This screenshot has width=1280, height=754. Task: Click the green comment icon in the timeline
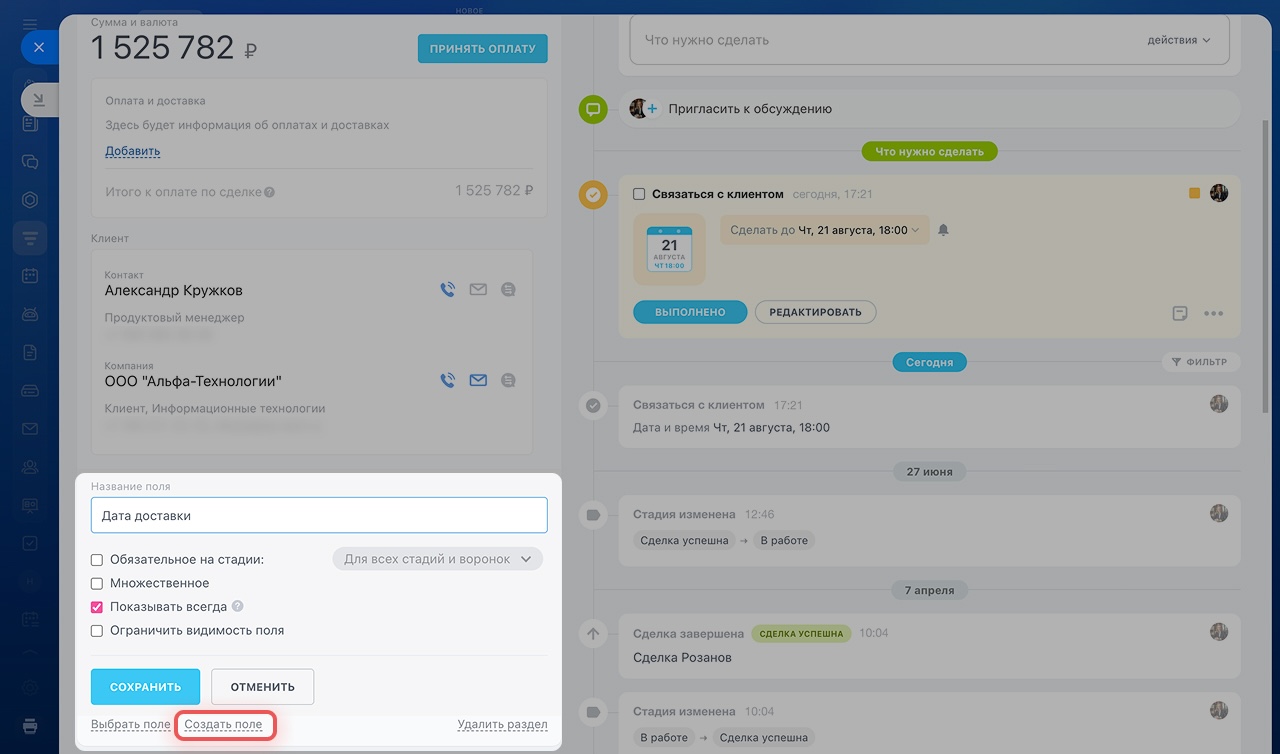[x=593, y=109]
